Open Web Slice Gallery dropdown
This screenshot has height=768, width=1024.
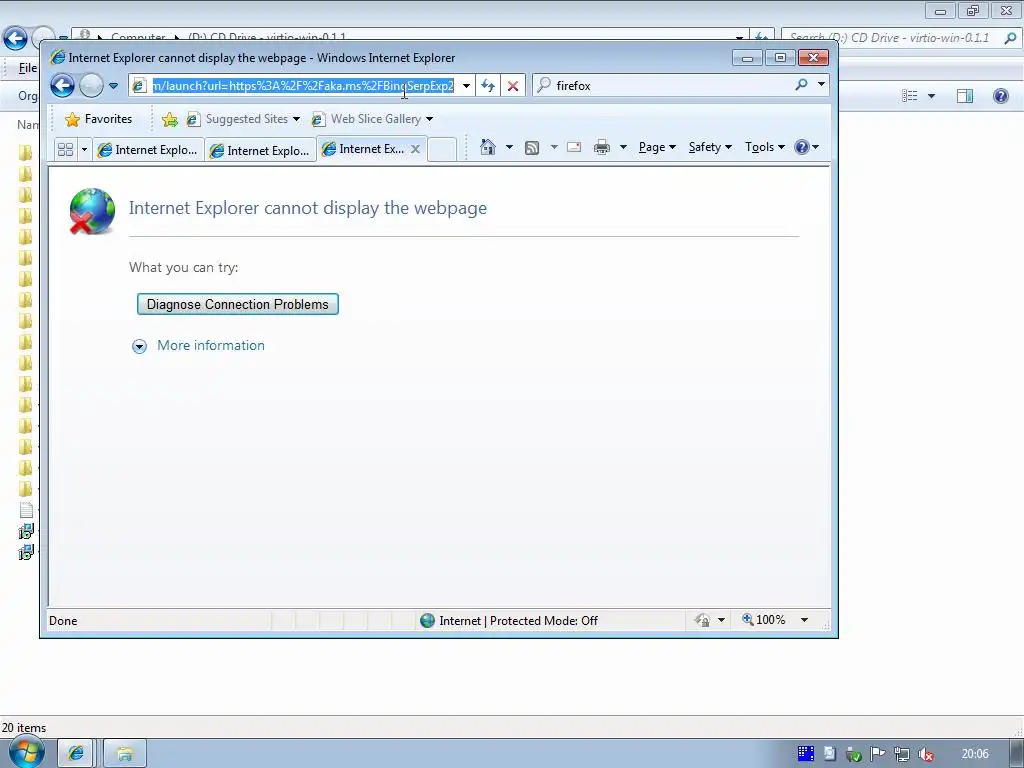pos(372,119)
